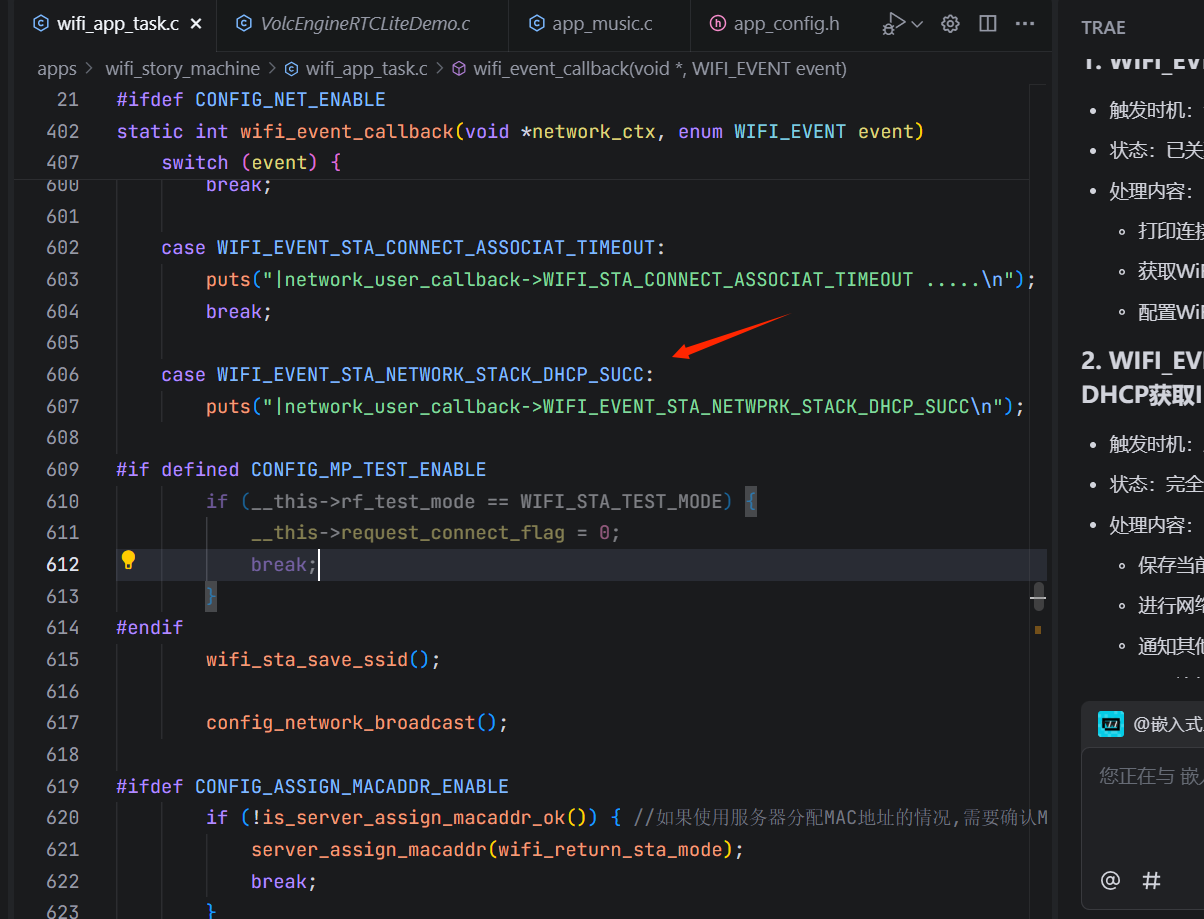Click the C icon on app_music.c tab
The height and width of the screenshot is (919, 1204).
(537, 23)
